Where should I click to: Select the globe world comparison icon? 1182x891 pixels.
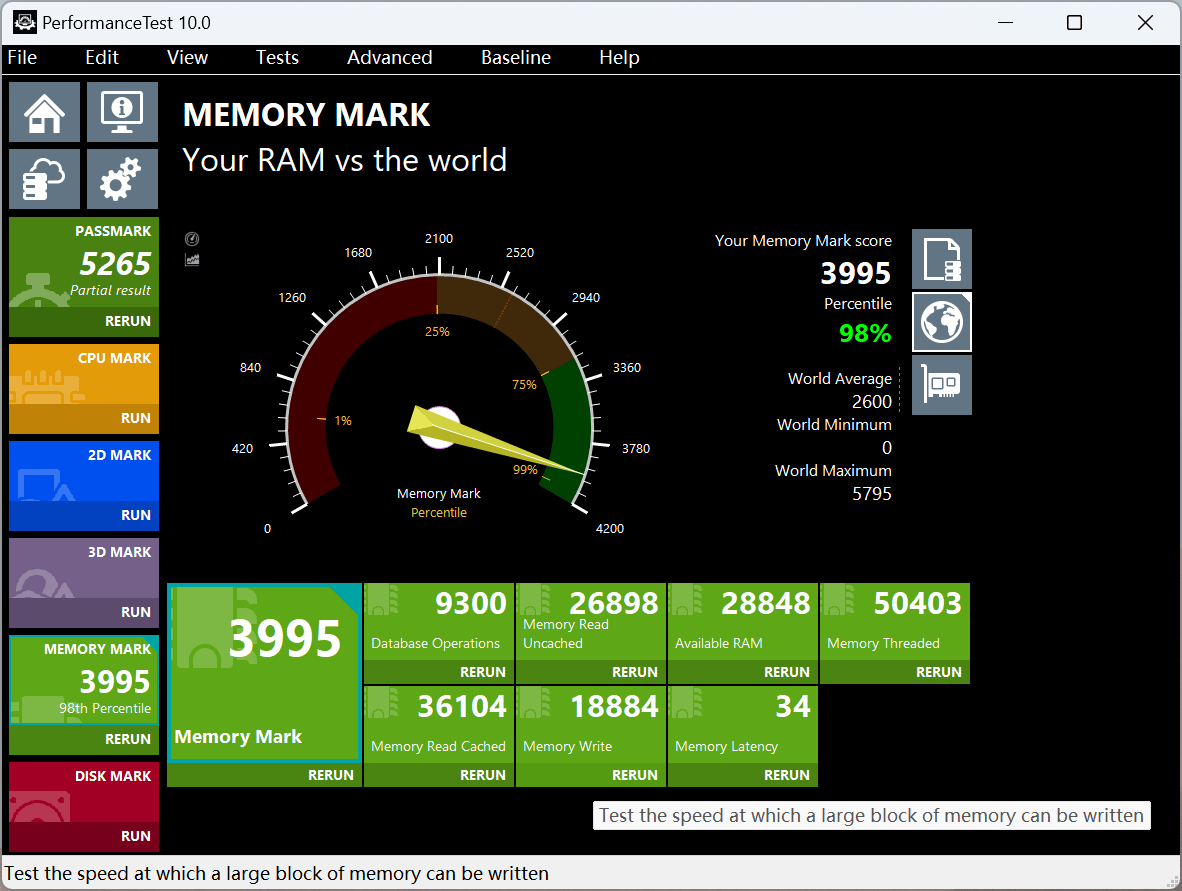(942, 322)
